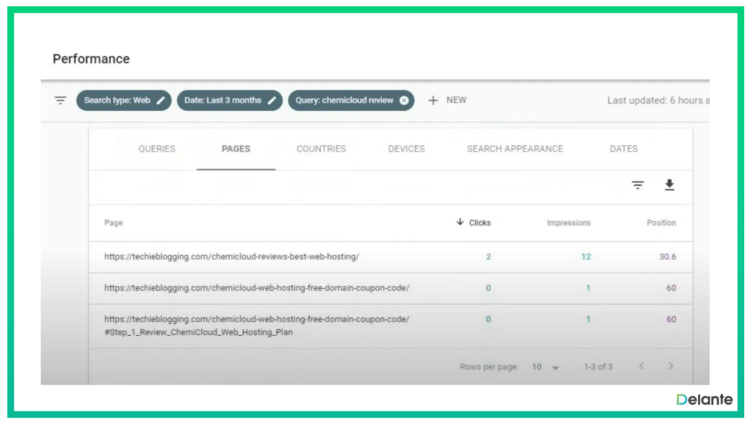Download the table data using export icon
This screenshot has width=750, height=424.
click(x=670, y=185)
